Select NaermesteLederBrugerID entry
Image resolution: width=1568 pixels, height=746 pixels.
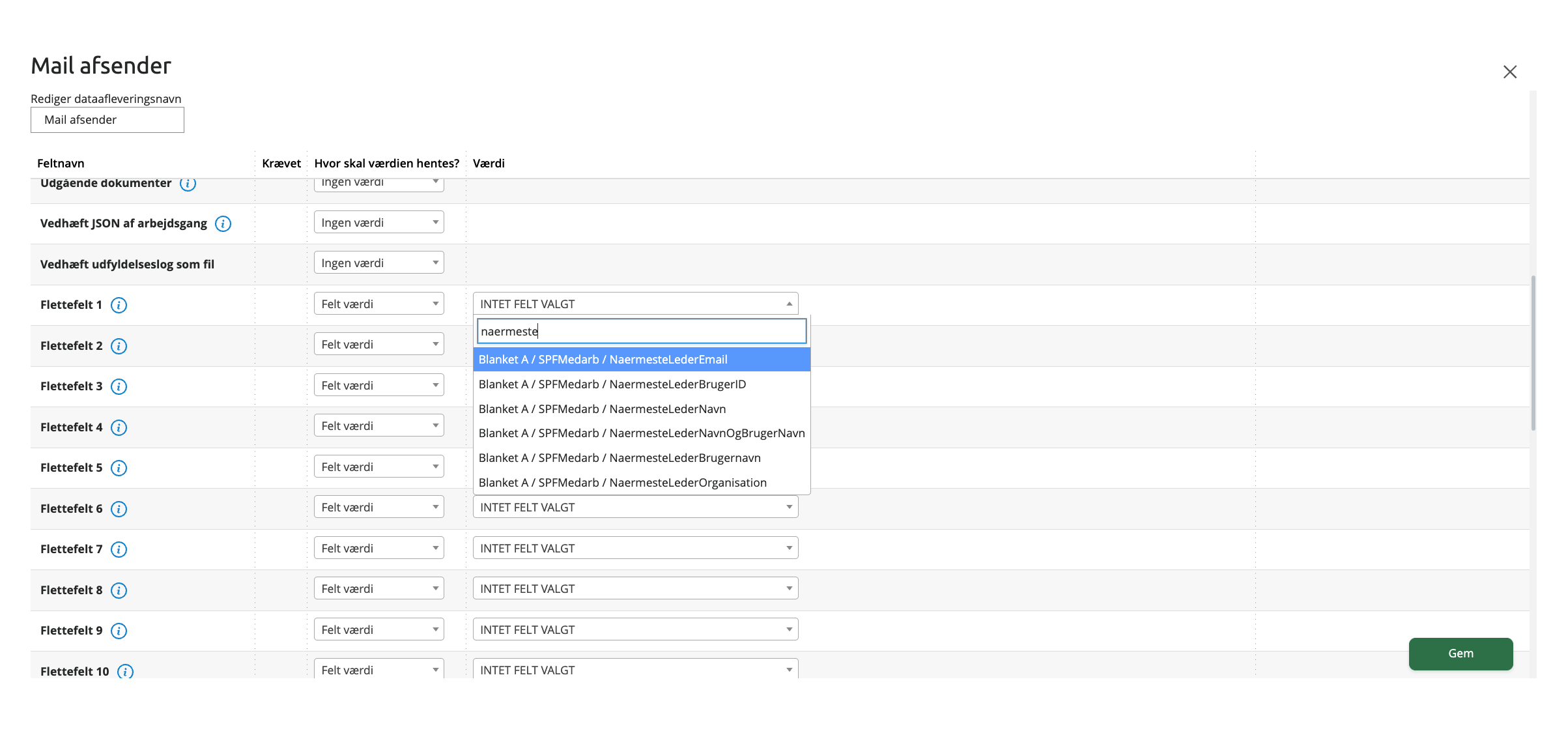[642, 384]
